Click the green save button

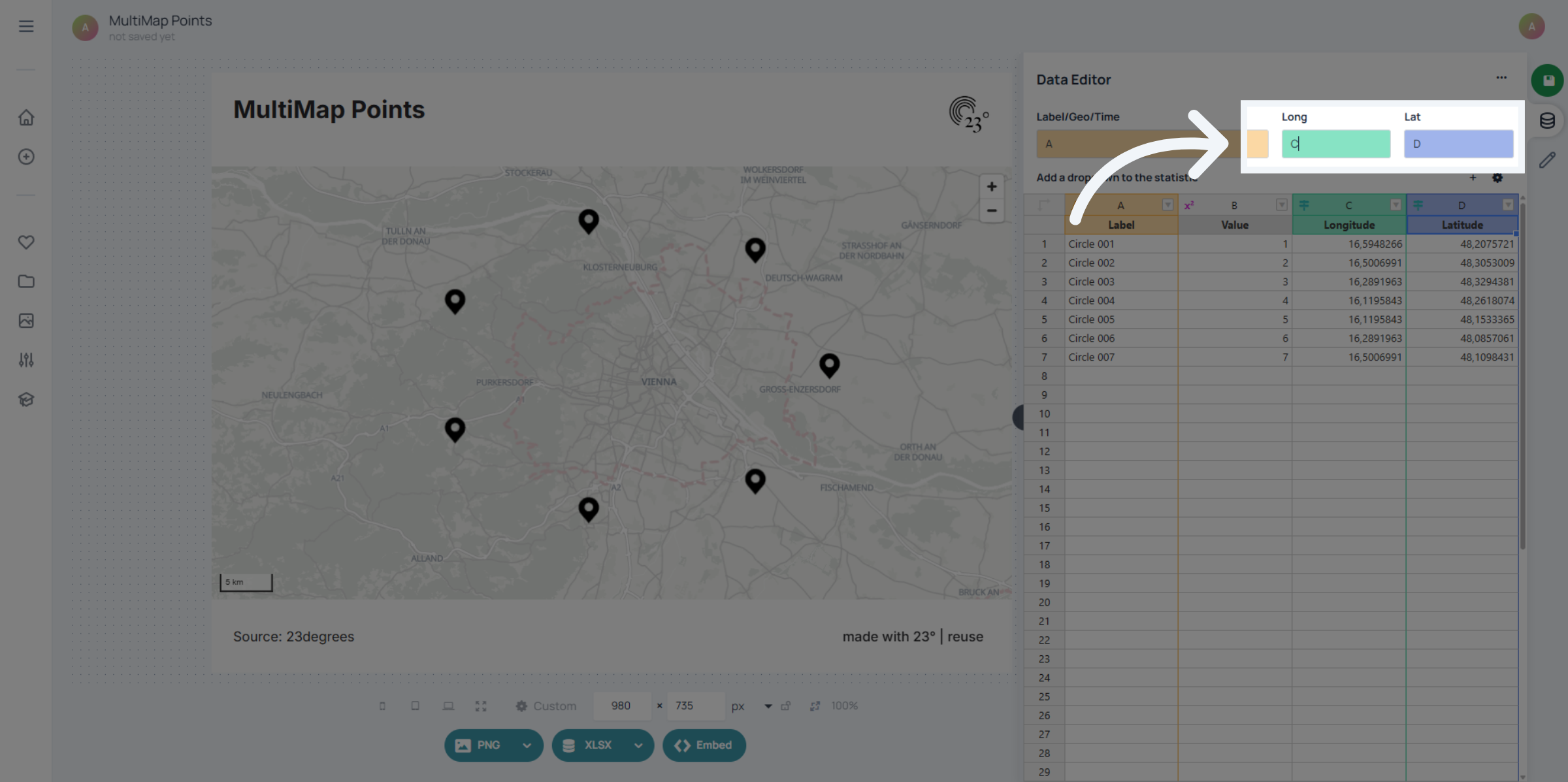1547,80
